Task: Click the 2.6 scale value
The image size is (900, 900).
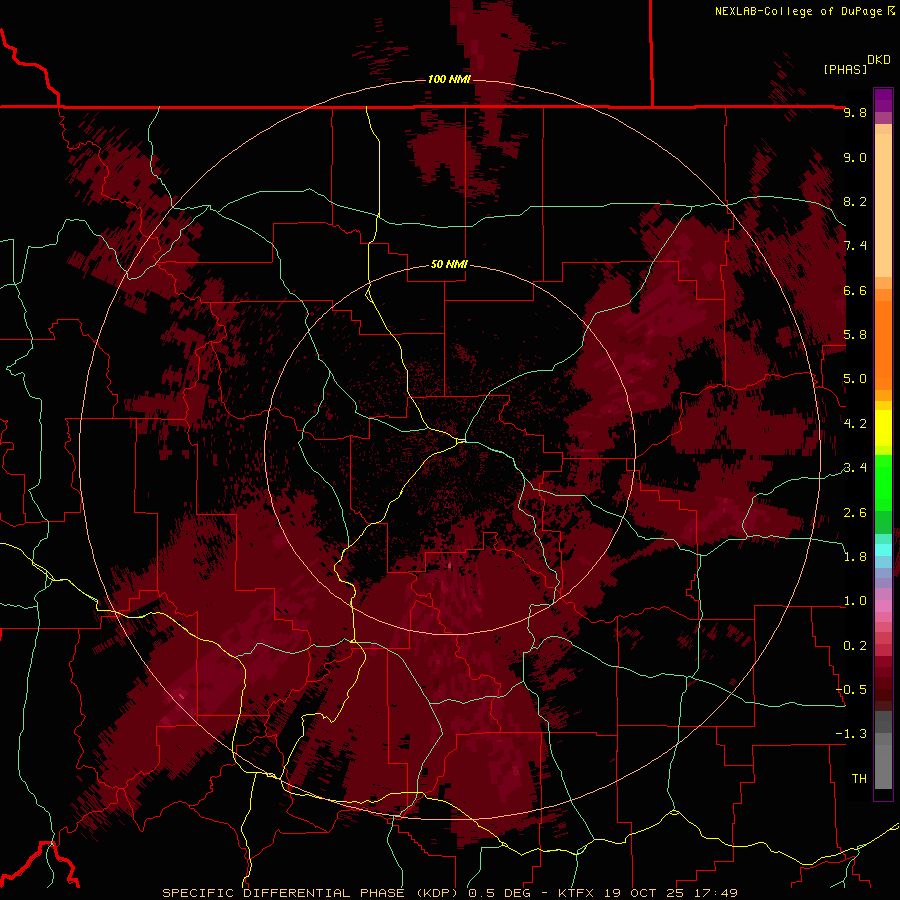Action: click(855, 513)
